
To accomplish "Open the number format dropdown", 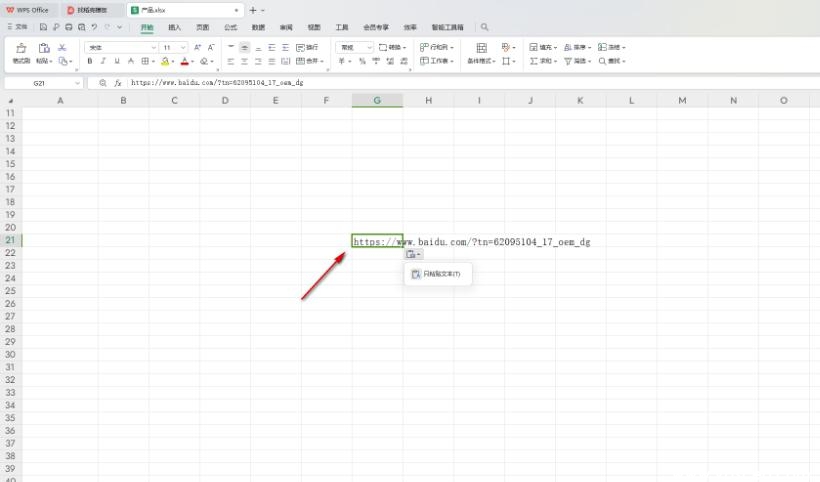I will (369, 48).
